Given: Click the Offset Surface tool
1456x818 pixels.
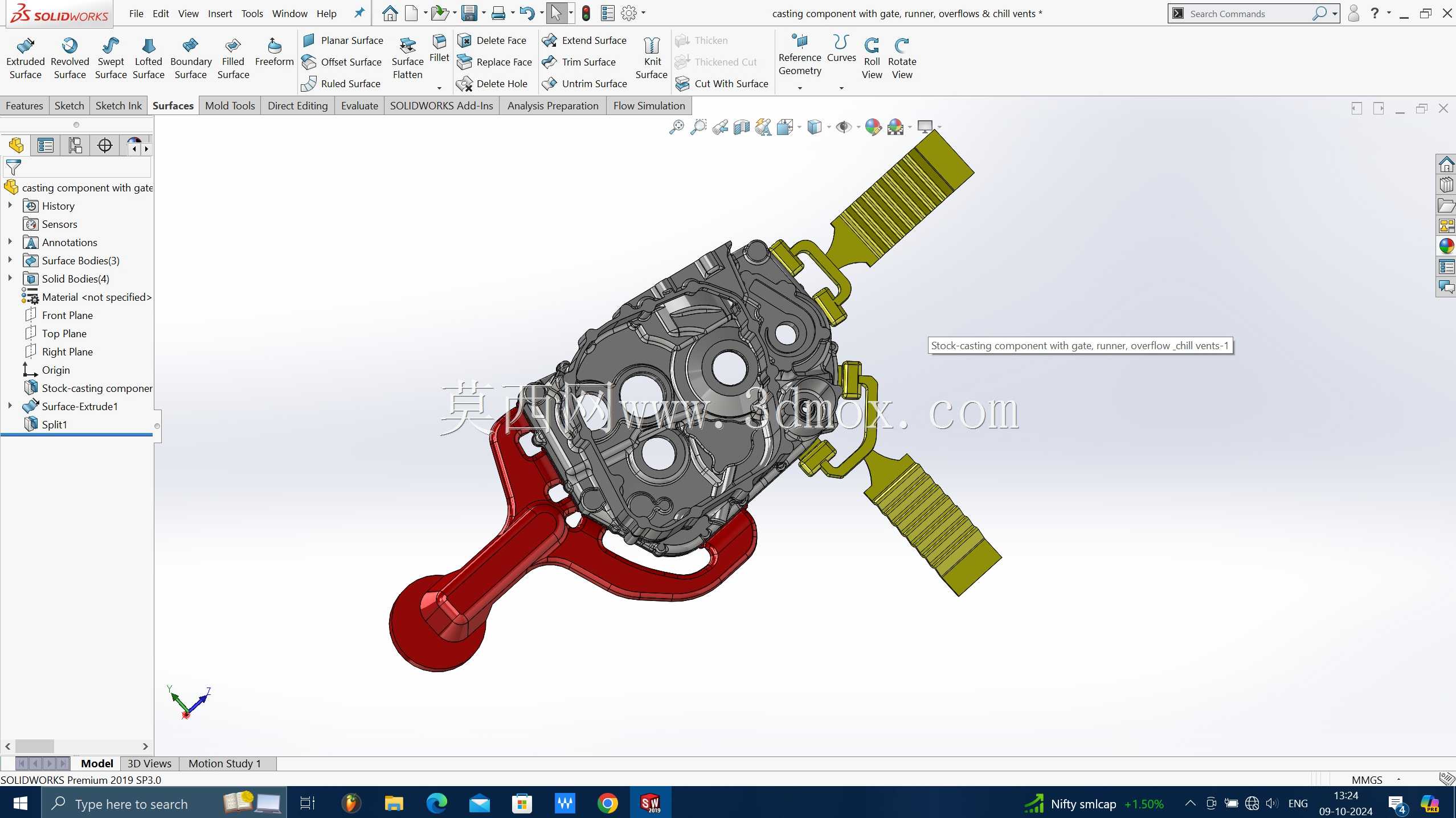Looking at the screenshot, I should tap(342, 62).
